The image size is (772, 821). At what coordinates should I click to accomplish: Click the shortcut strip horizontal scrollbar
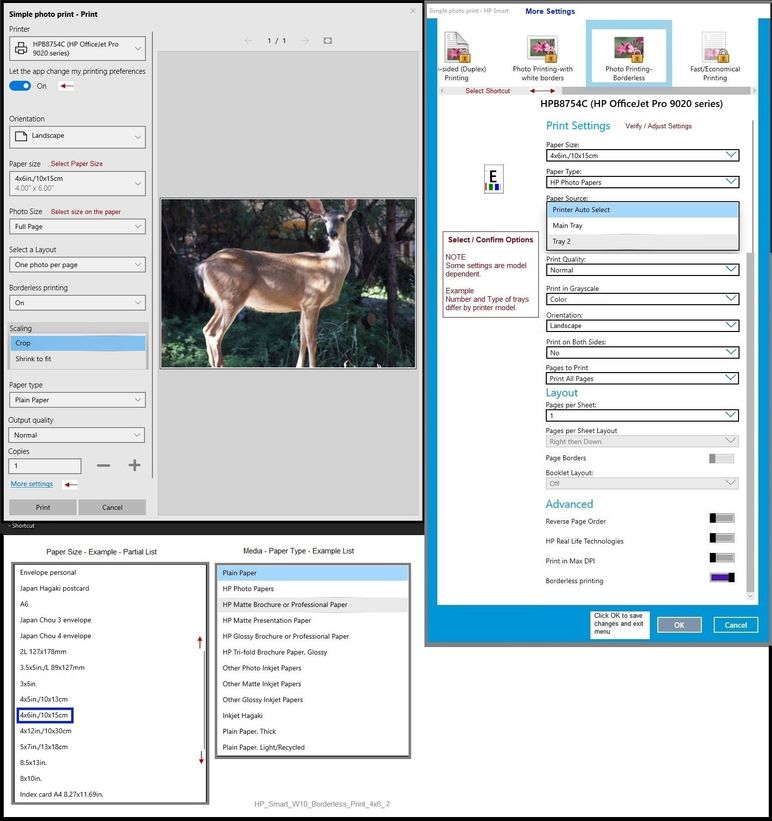point(655,91)
